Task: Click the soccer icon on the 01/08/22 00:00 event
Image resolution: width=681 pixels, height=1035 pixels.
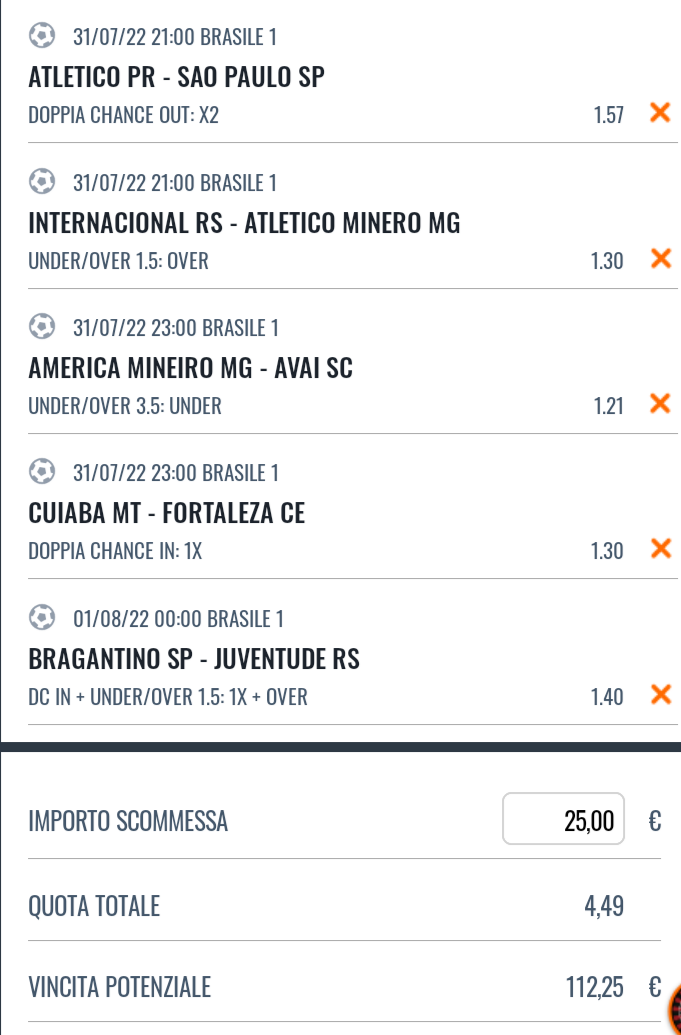Action: point(42,617)
